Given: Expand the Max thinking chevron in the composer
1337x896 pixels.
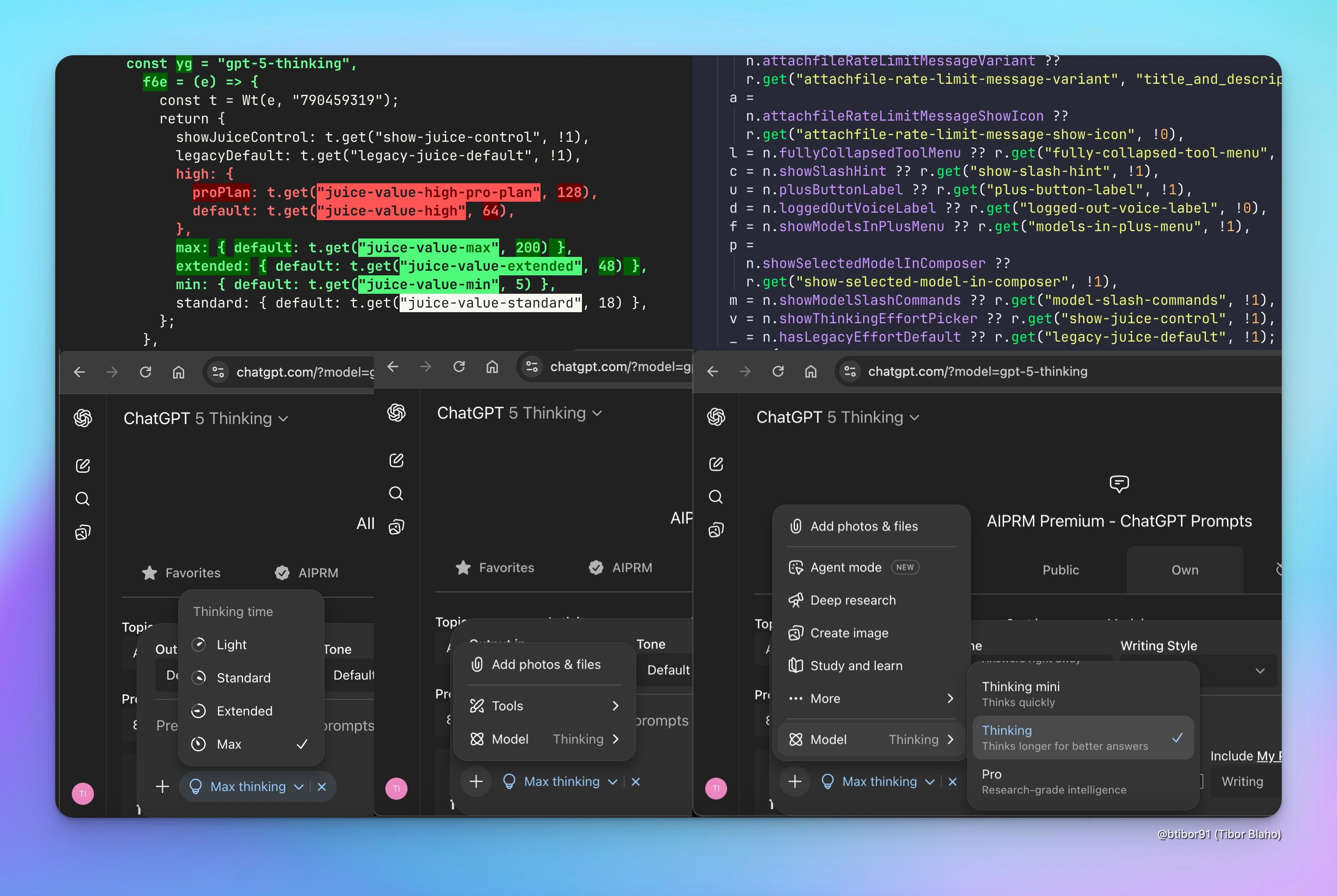Looking at the screenshot, I should (x=299, y=786).
